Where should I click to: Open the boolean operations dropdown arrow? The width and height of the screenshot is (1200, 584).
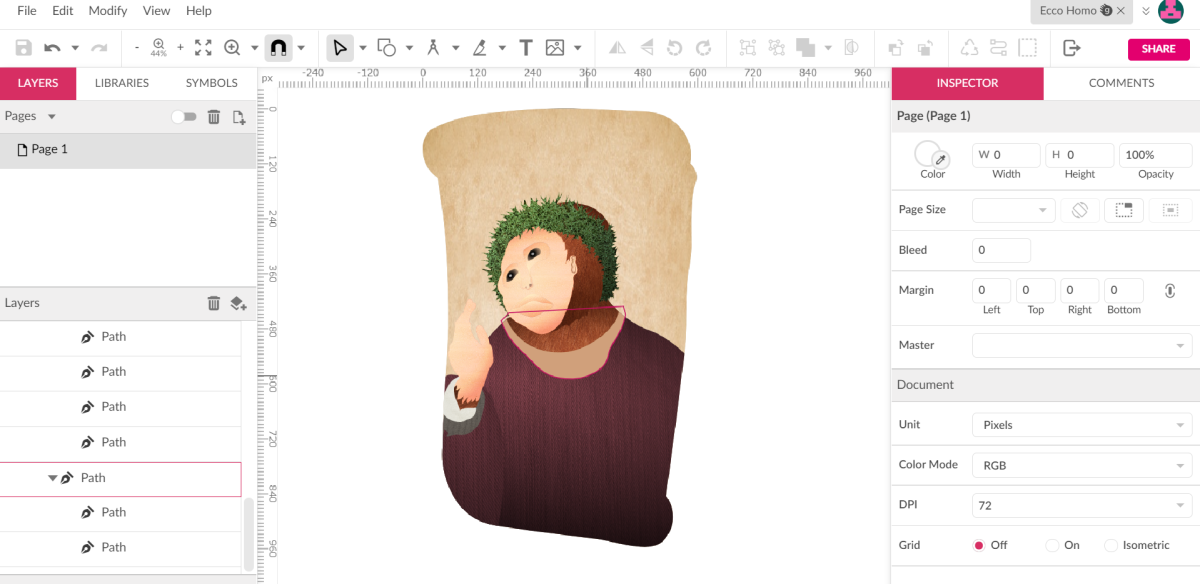(x=828, y=47)
